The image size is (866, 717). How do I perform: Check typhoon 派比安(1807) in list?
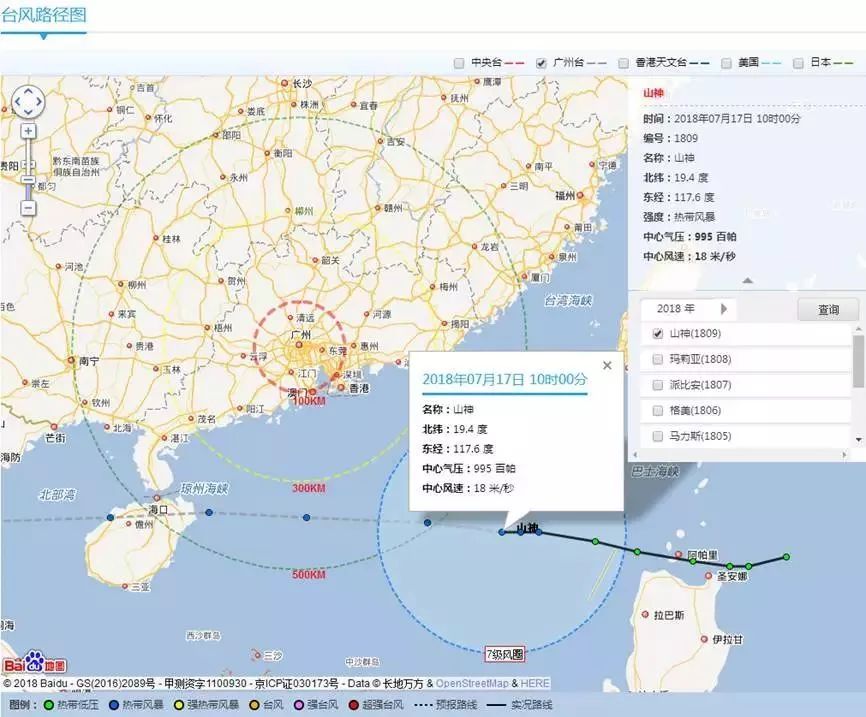657,385
